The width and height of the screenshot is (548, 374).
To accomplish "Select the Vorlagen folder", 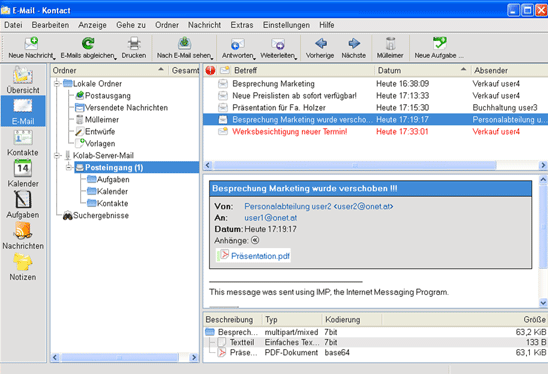I will click(x=95, y=143).
